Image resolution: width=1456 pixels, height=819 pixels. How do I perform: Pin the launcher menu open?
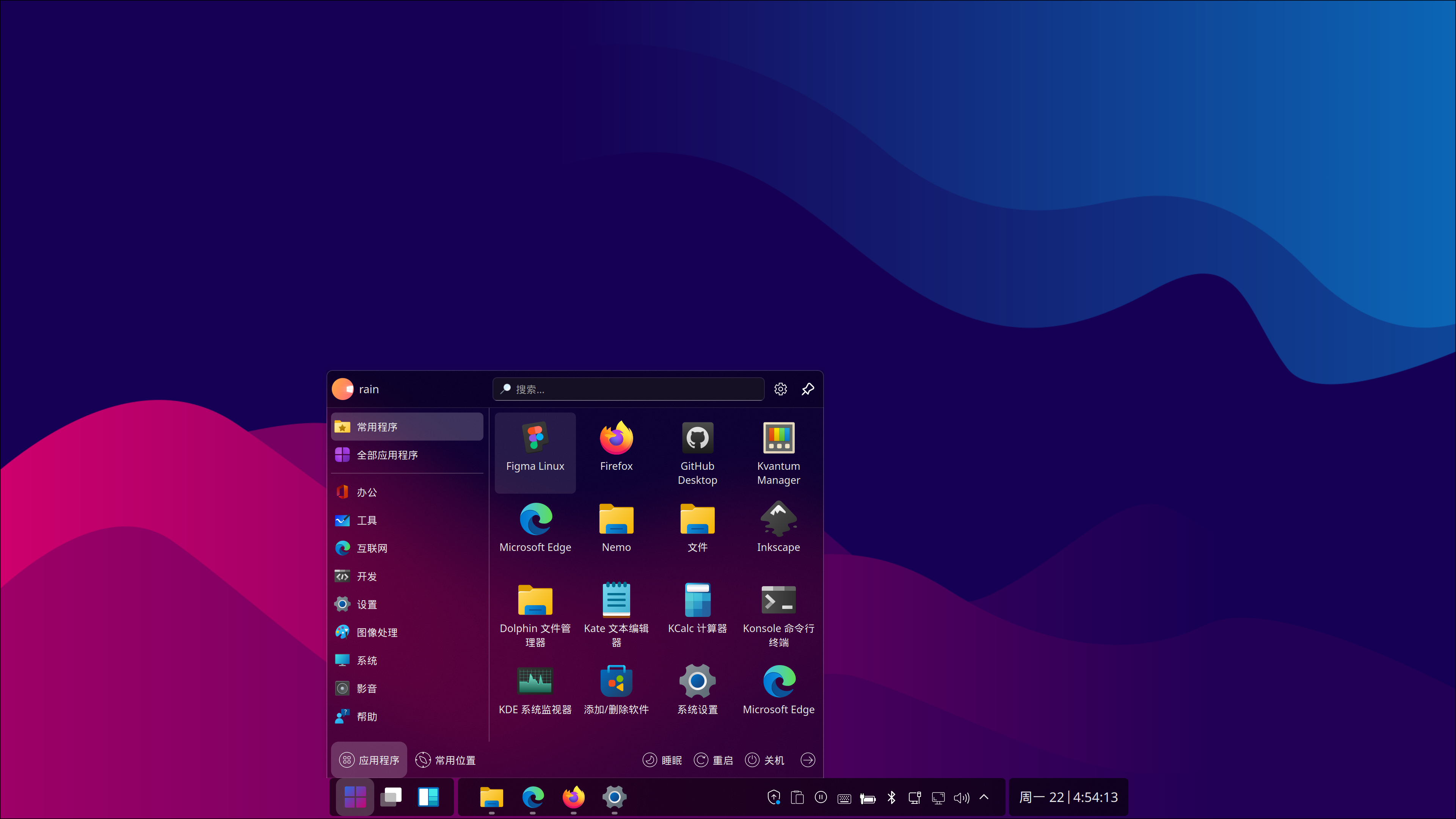pyautogui.click(x=808, y=389)
